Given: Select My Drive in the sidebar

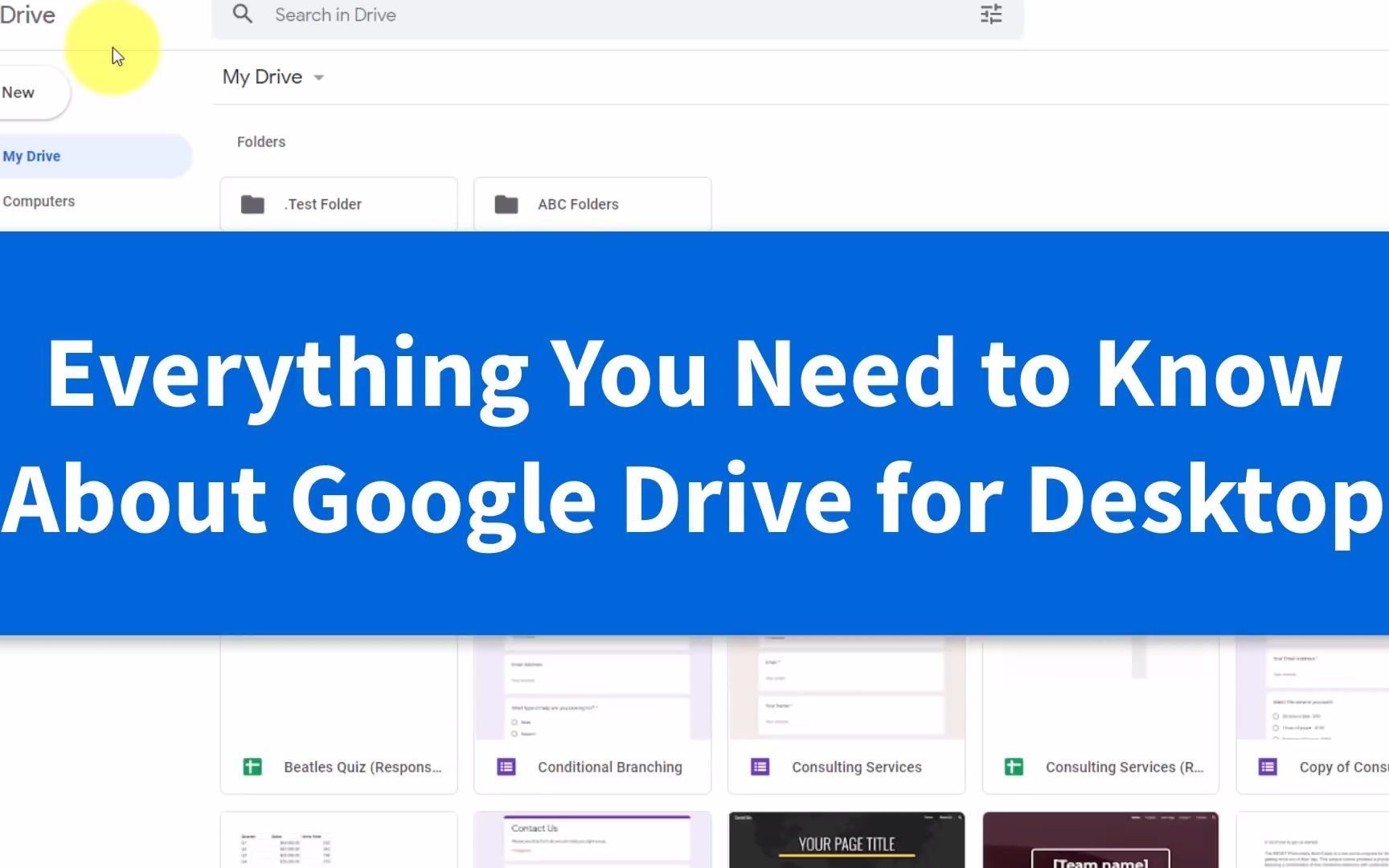Looking at the screenshot, I should pos(95,156).
